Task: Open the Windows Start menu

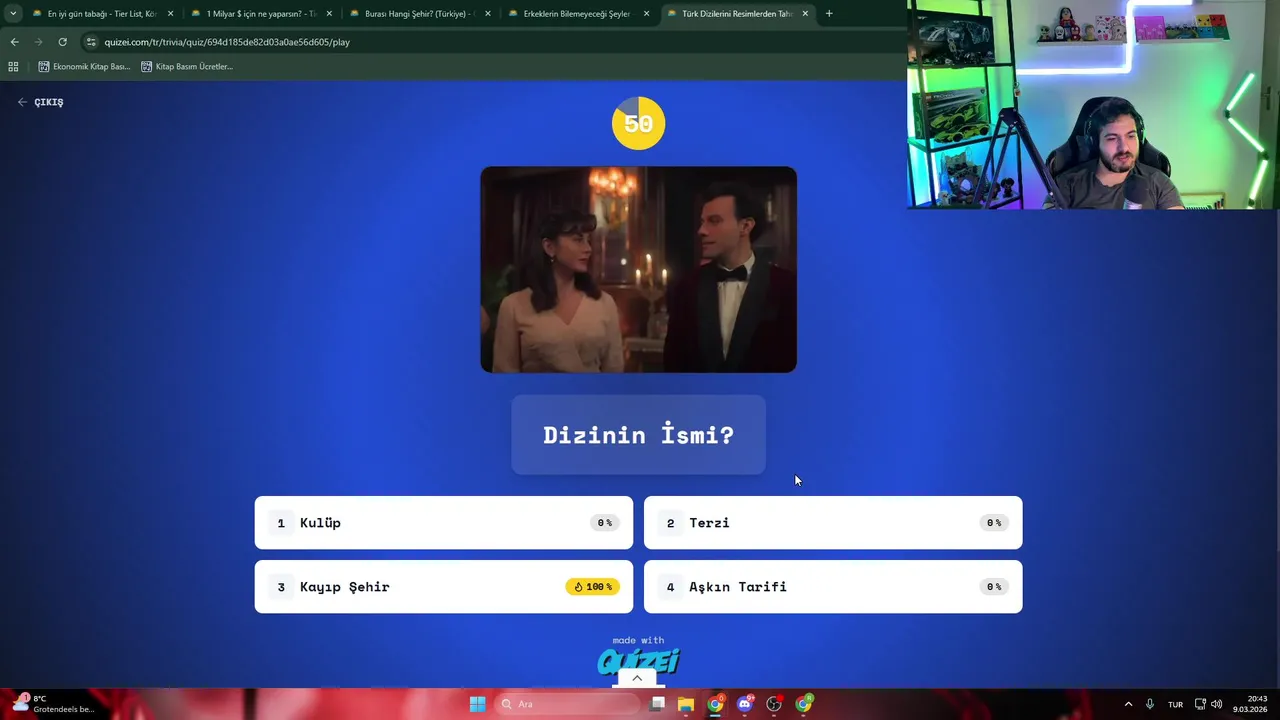Action: (x=477, y=704)
